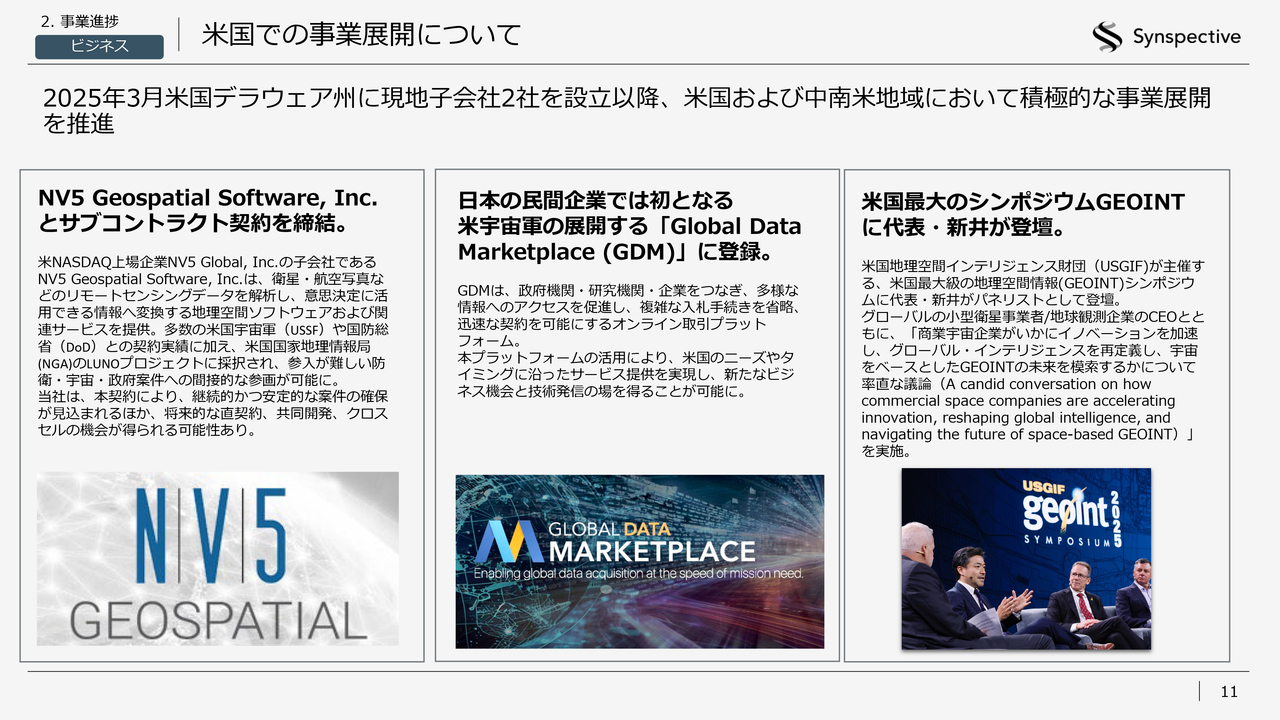The width and height of the screenshot is (1280, 720).
Task: Click the NV5 paragraph beginning 米NASDAQ上場企業
Action: click(215, 346)
